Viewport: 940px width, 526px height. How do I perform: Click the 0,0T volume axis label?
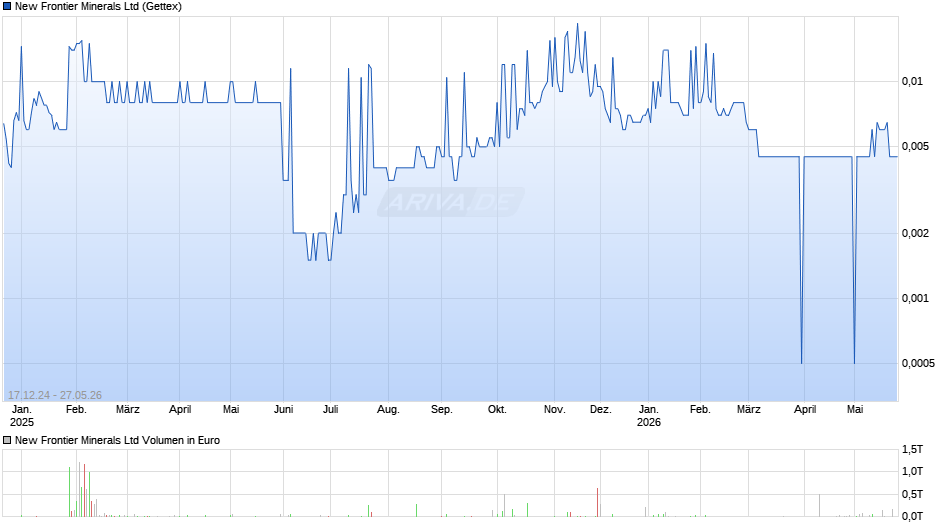click(912, 516)
